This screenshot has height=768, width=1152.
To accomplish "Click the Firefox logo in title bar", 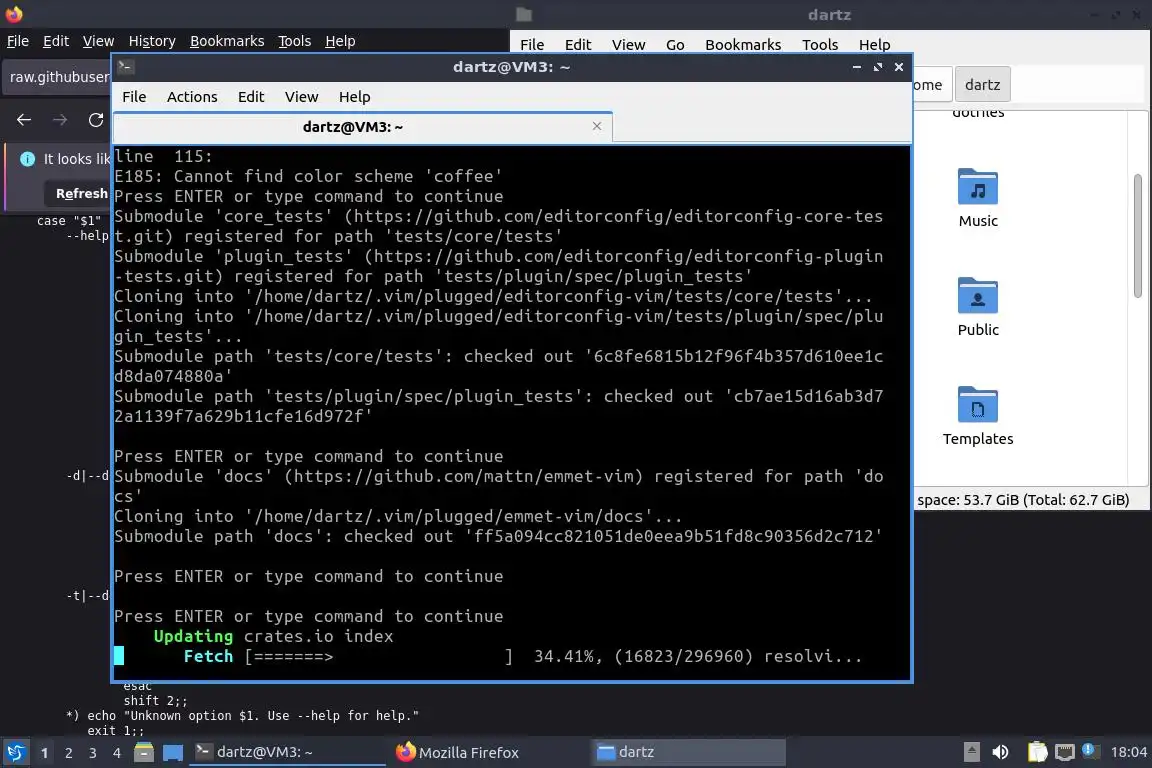I will point(14,14).
